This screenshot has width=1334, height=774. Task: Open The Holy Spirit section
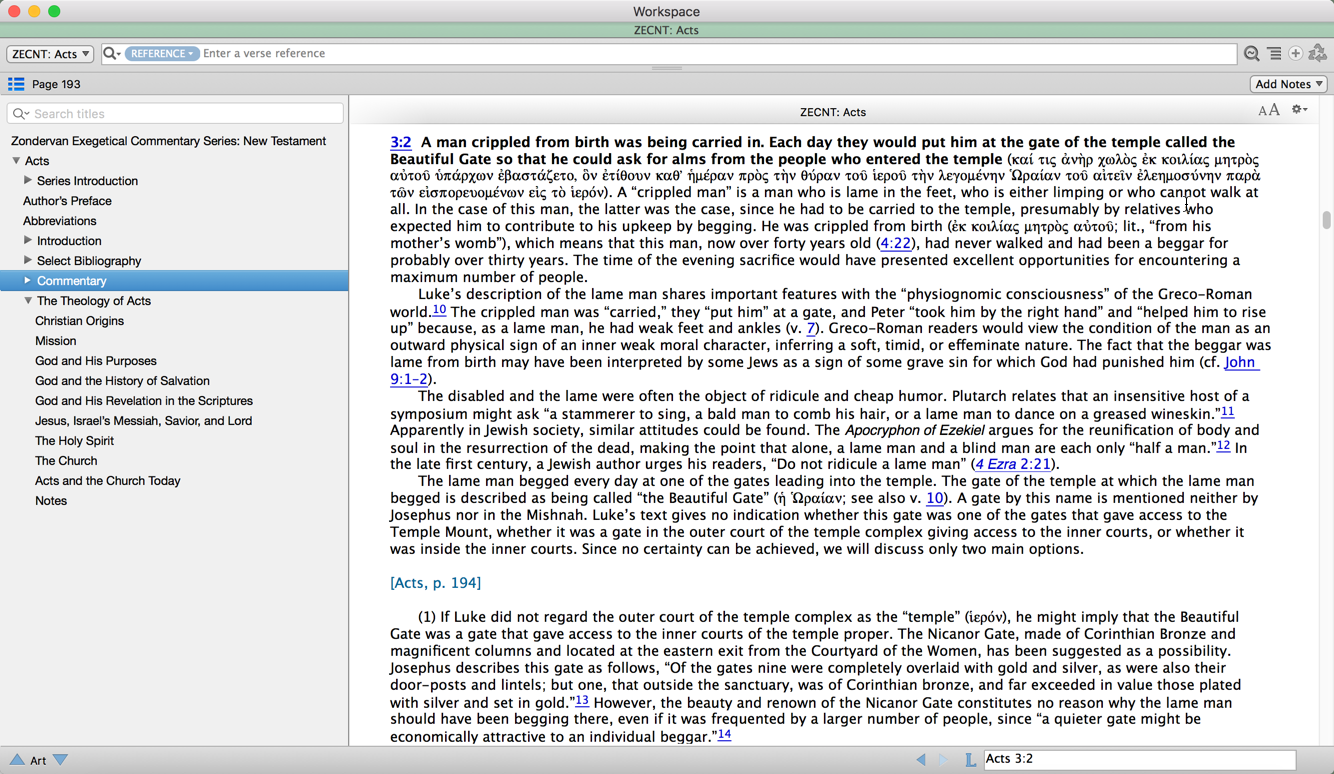tap(74, 441)
